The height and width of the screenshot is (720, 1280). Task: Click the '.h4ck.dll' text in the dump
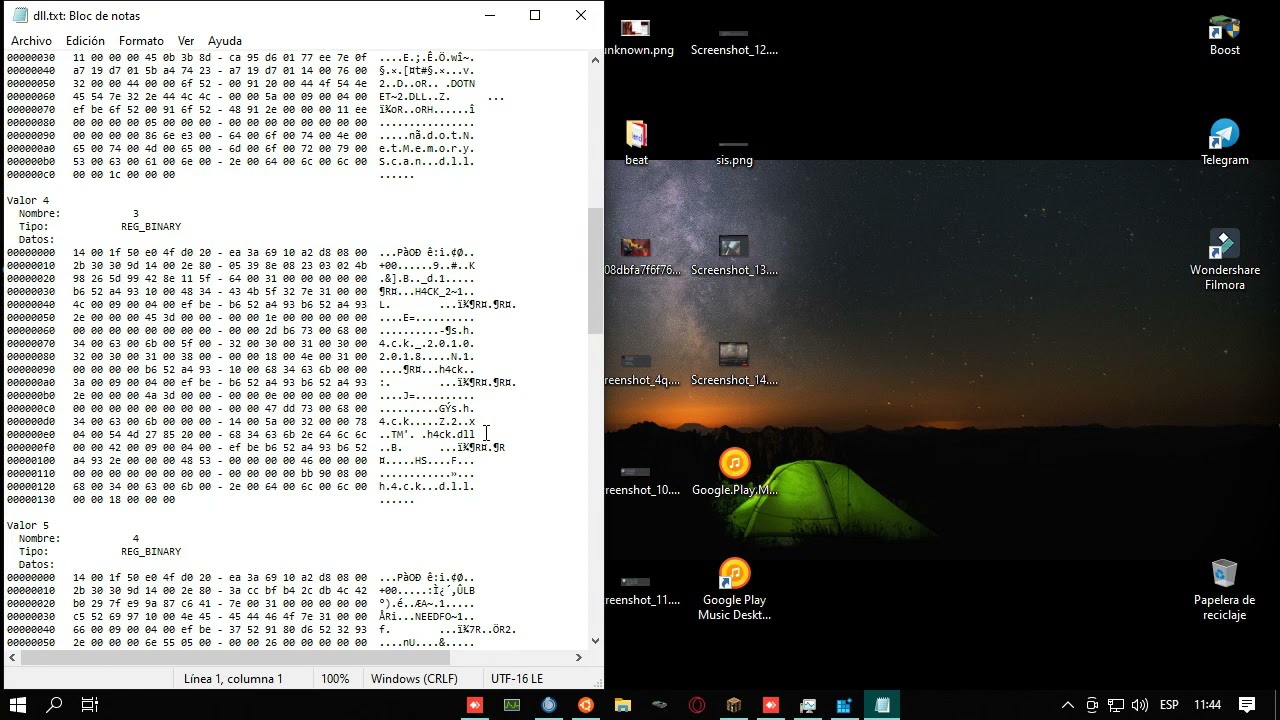pos(448,434)
